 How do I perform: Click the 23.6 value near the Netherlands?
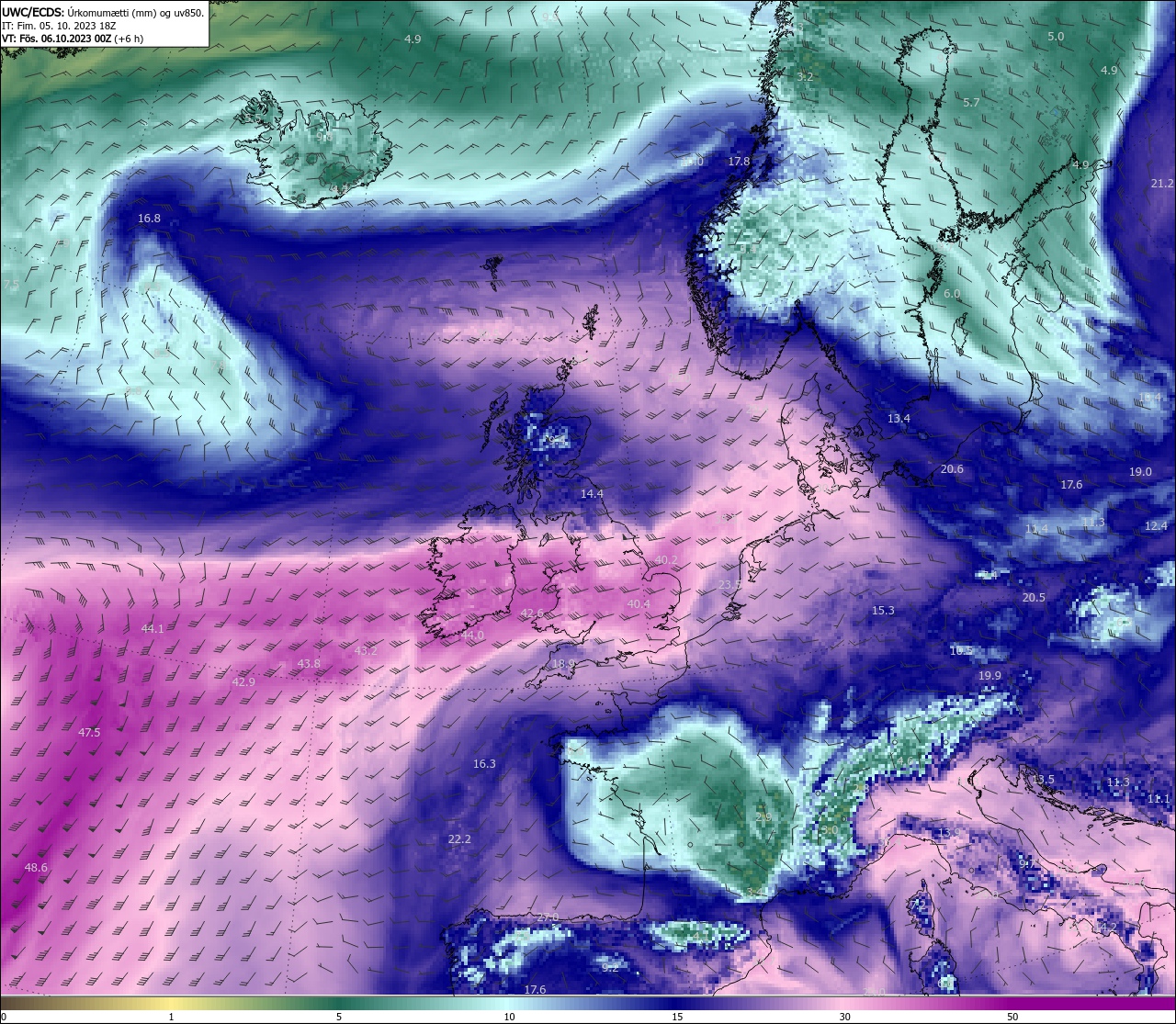coord(729,585)
